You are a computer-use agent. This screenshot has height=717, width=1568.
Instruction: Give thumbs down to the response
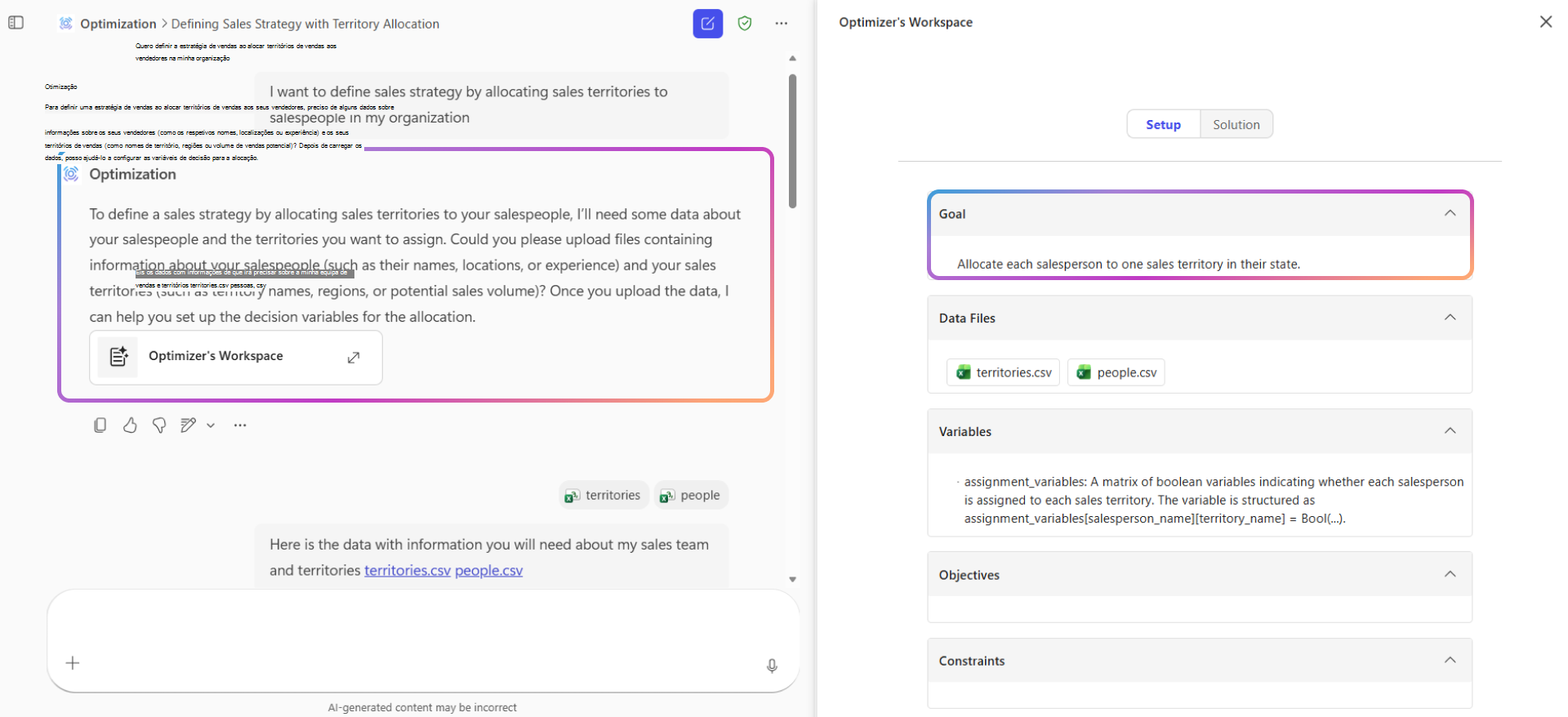pyautogui.click(x=159, y=425)
